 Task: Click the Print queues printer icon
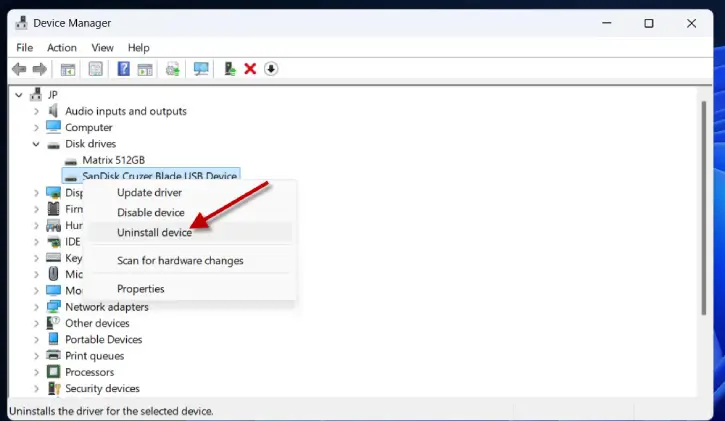pos(54,355)
